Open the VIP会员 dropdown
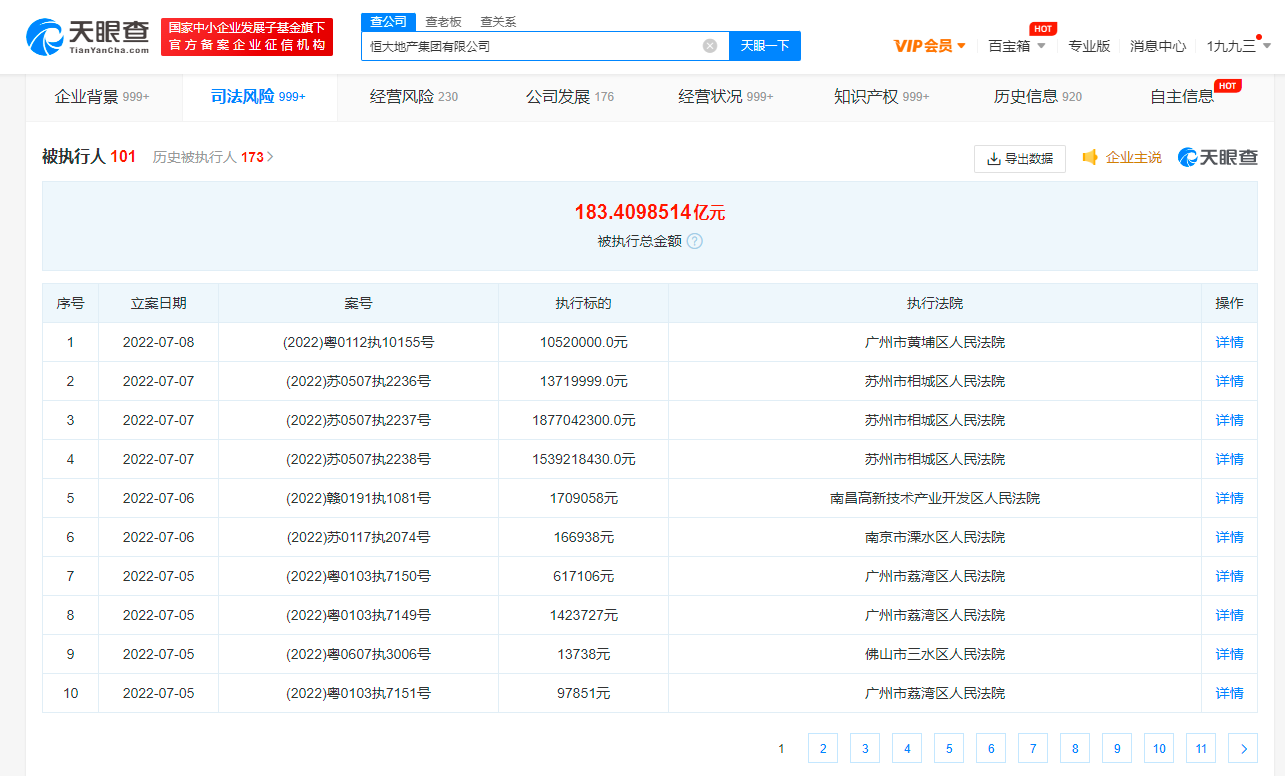This screenshot has height=776, width=1285. click(x=929, y=46)
